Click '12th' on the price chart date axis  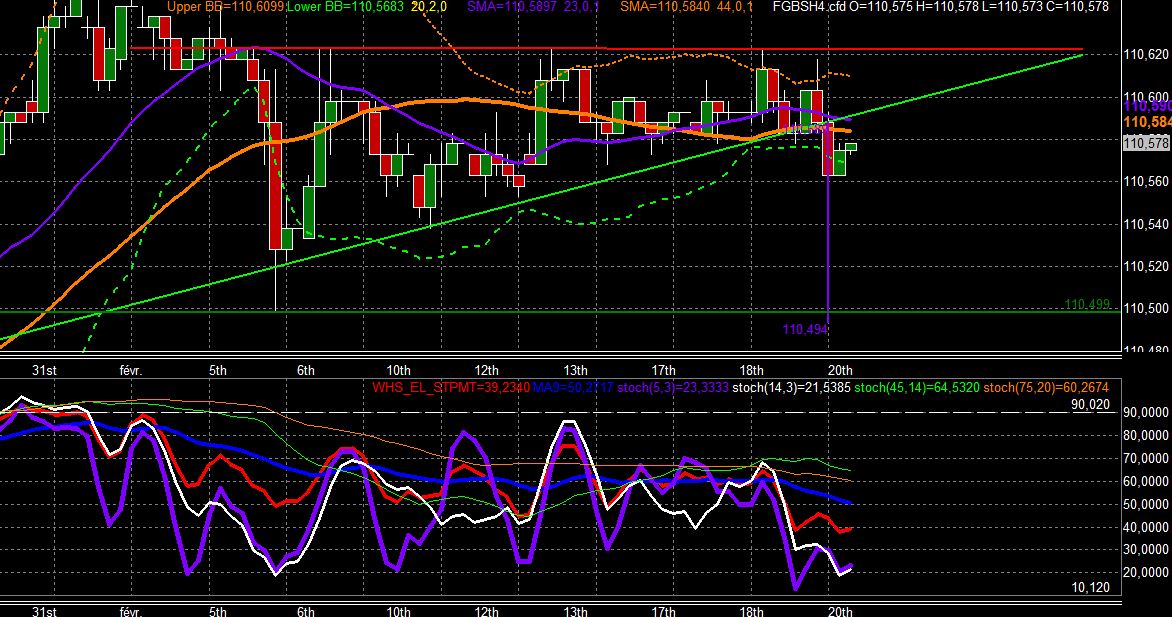[487, 370]
